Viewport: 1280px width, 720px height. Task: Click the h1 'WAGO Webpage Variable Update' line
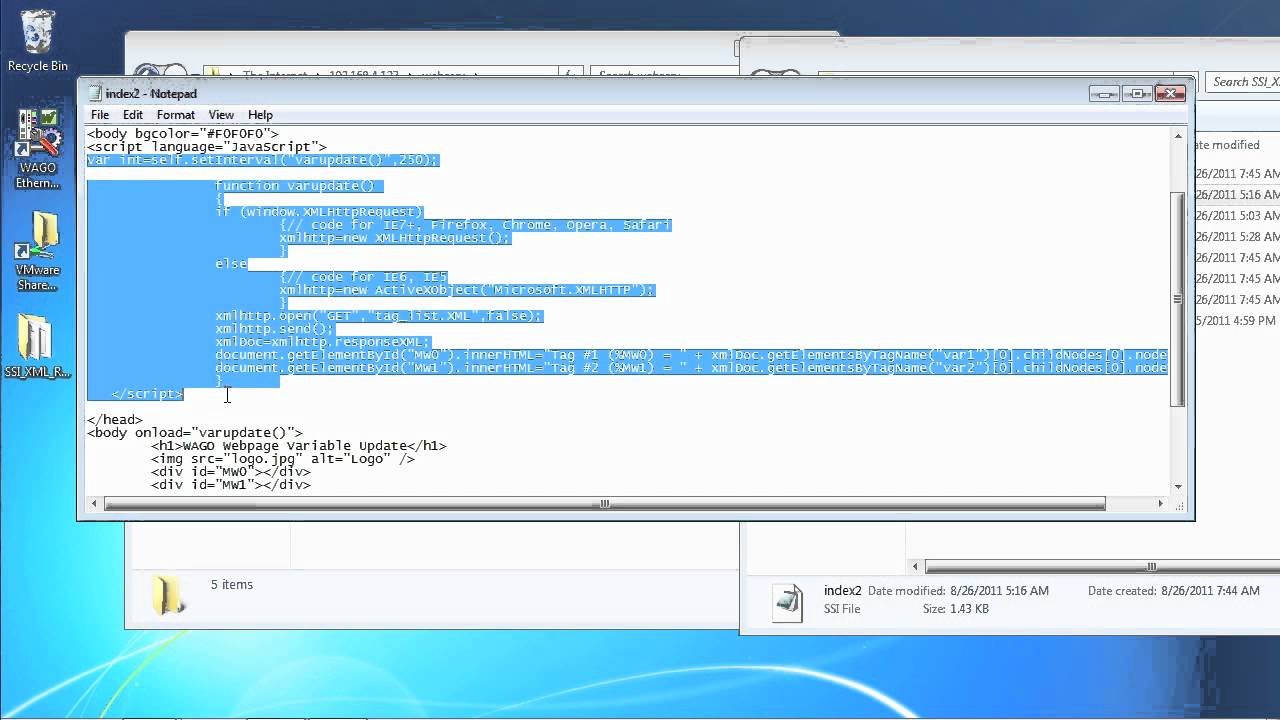299,446
